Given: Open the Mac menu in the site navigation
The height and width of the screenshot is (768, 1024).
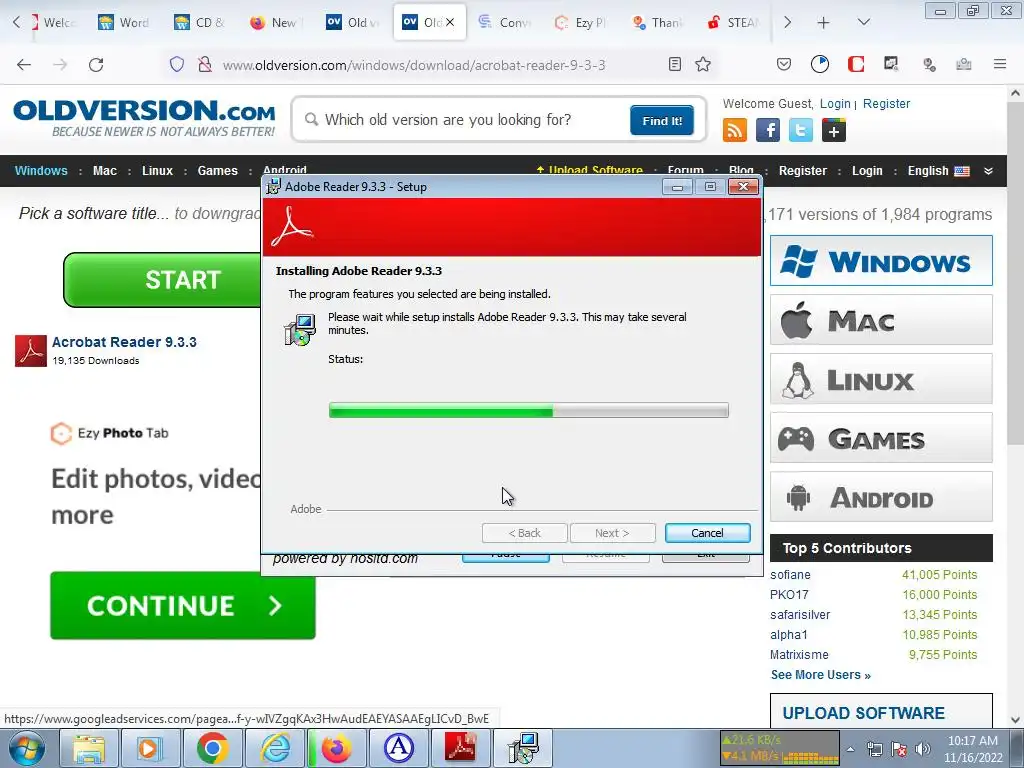Looking at the screenshot, I should tap(104, 171).
